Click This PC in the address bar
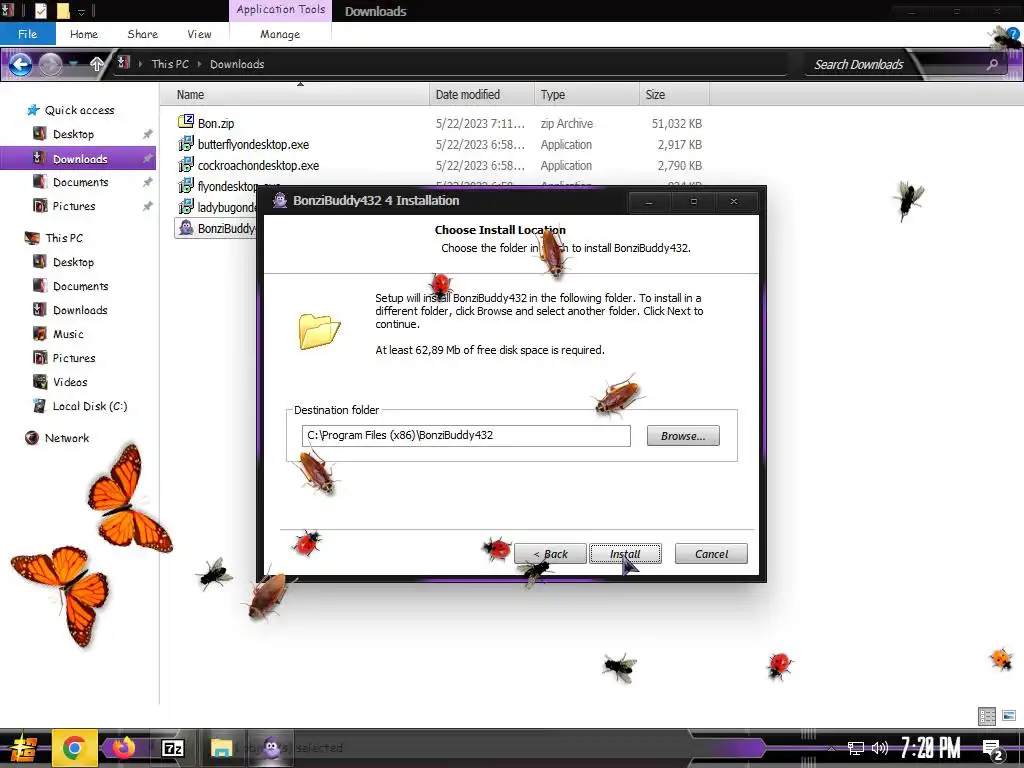 [170, 64]
